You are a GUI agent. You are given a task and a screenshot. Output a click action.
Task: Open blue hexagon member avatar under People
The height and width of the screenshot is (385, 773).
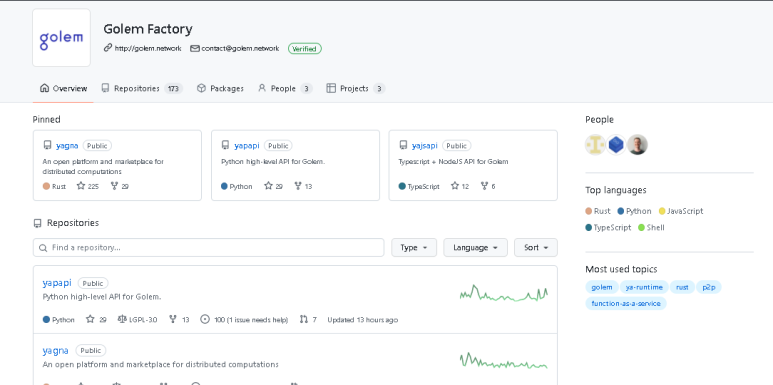(x=616, y=145)
